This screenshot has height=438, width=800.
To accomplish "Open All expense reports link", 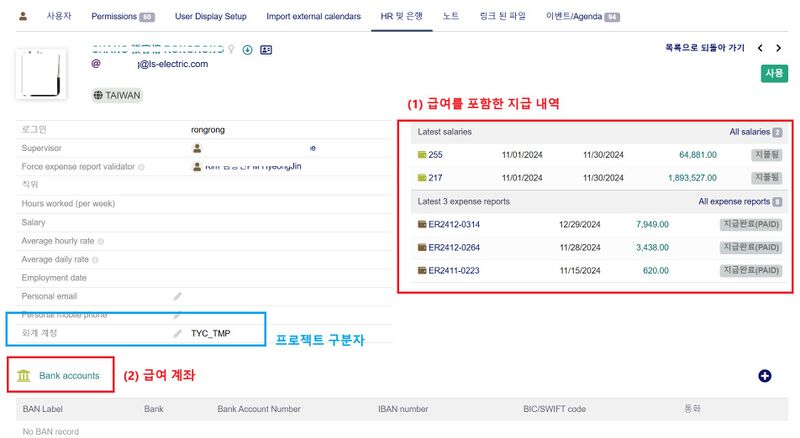I will (x=739, y=202).
